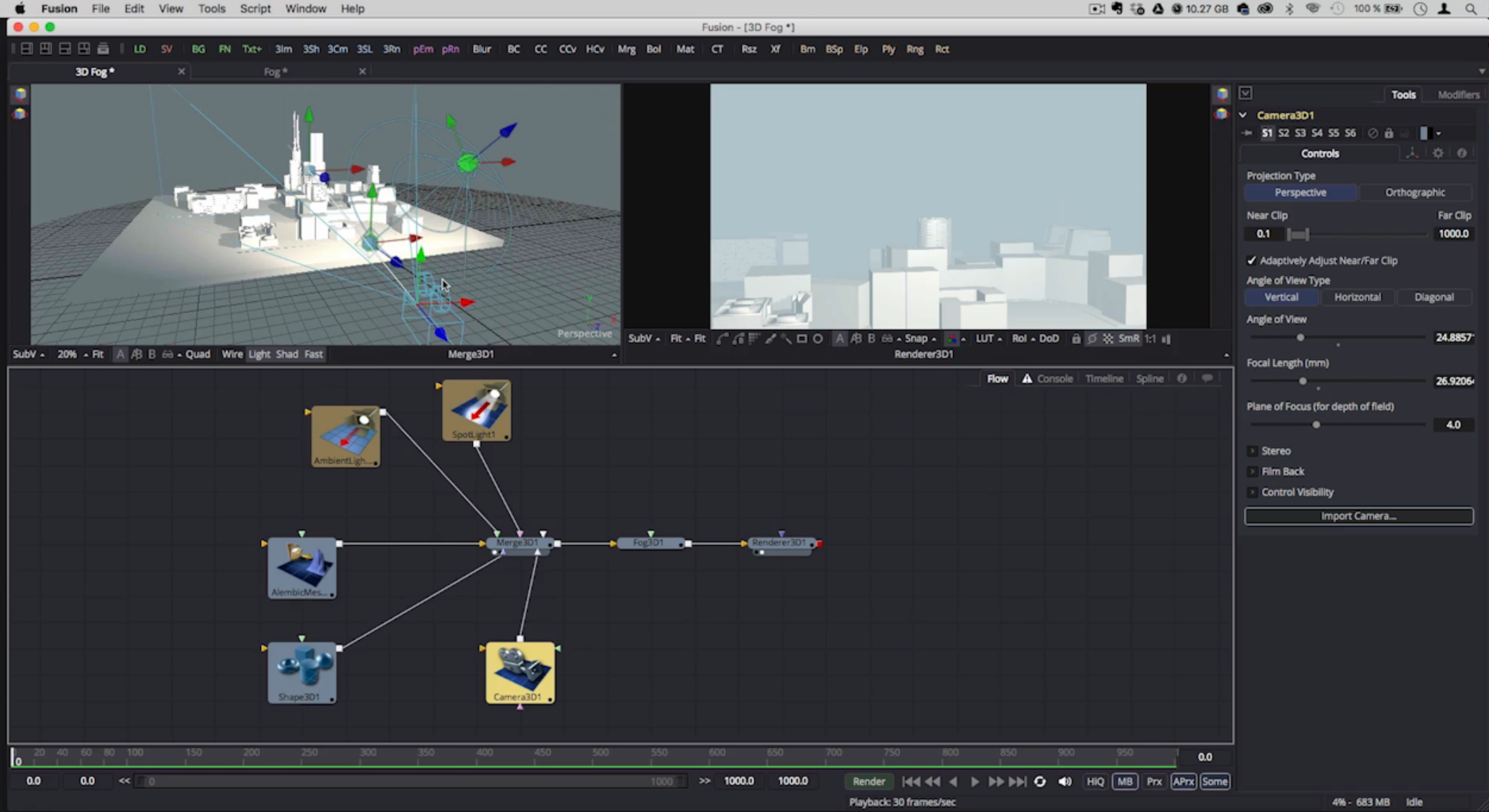The height and width of the screenshot is (812, 1489).
Task: Select the SpotLight1 node in the flow
Action: point(474,409)
